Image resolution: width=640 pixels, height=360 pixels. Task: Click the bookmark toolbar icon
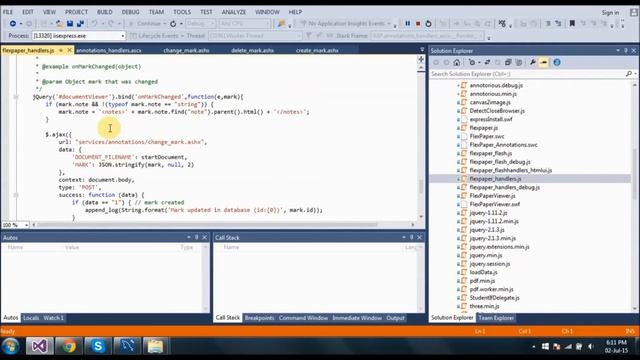(572, 24)
